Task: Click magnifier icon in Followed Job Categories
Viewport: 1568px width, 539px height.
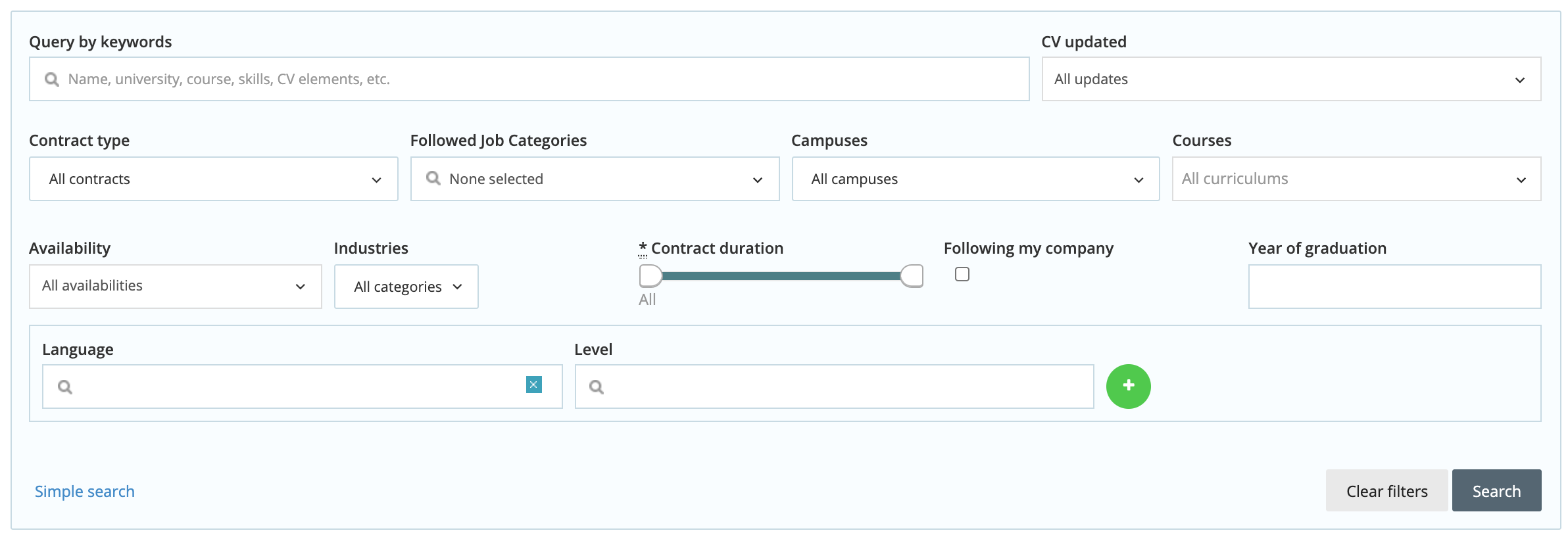Action: pos(433,178)
